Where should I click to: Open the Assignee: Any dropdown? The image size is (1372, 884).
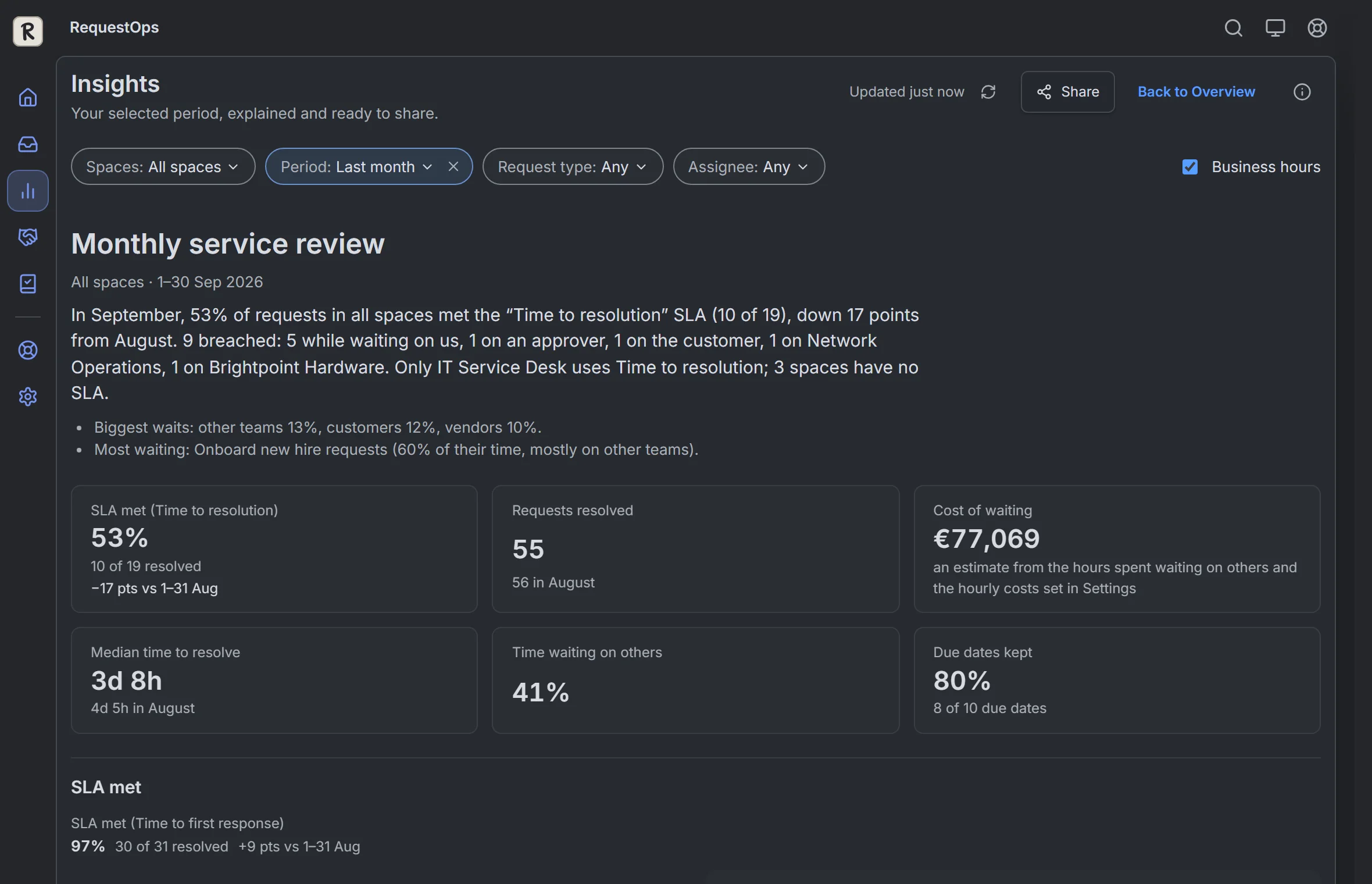tap(749, 167)
